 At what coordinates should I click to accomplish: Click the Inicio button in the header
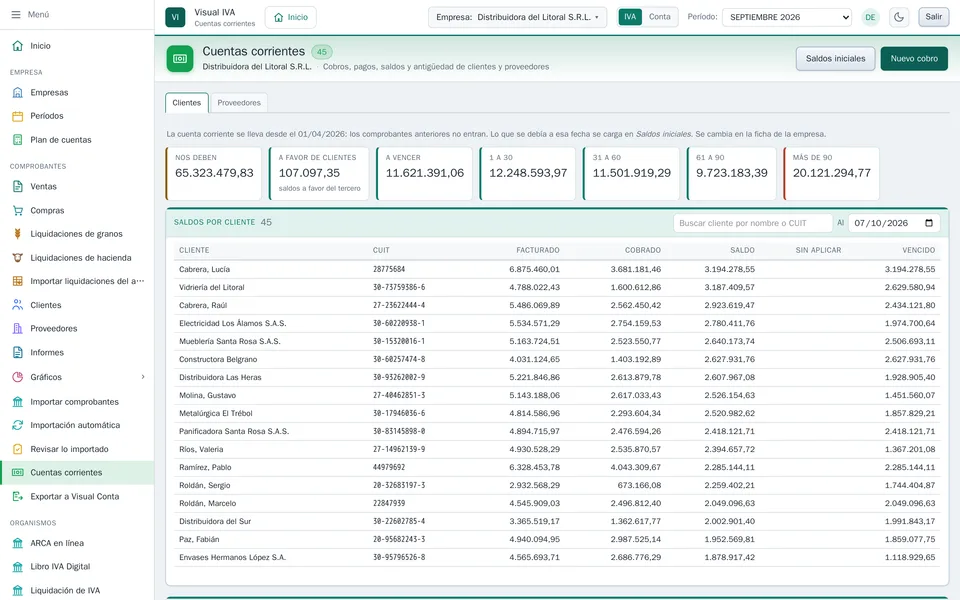click(x=291, y=17)
